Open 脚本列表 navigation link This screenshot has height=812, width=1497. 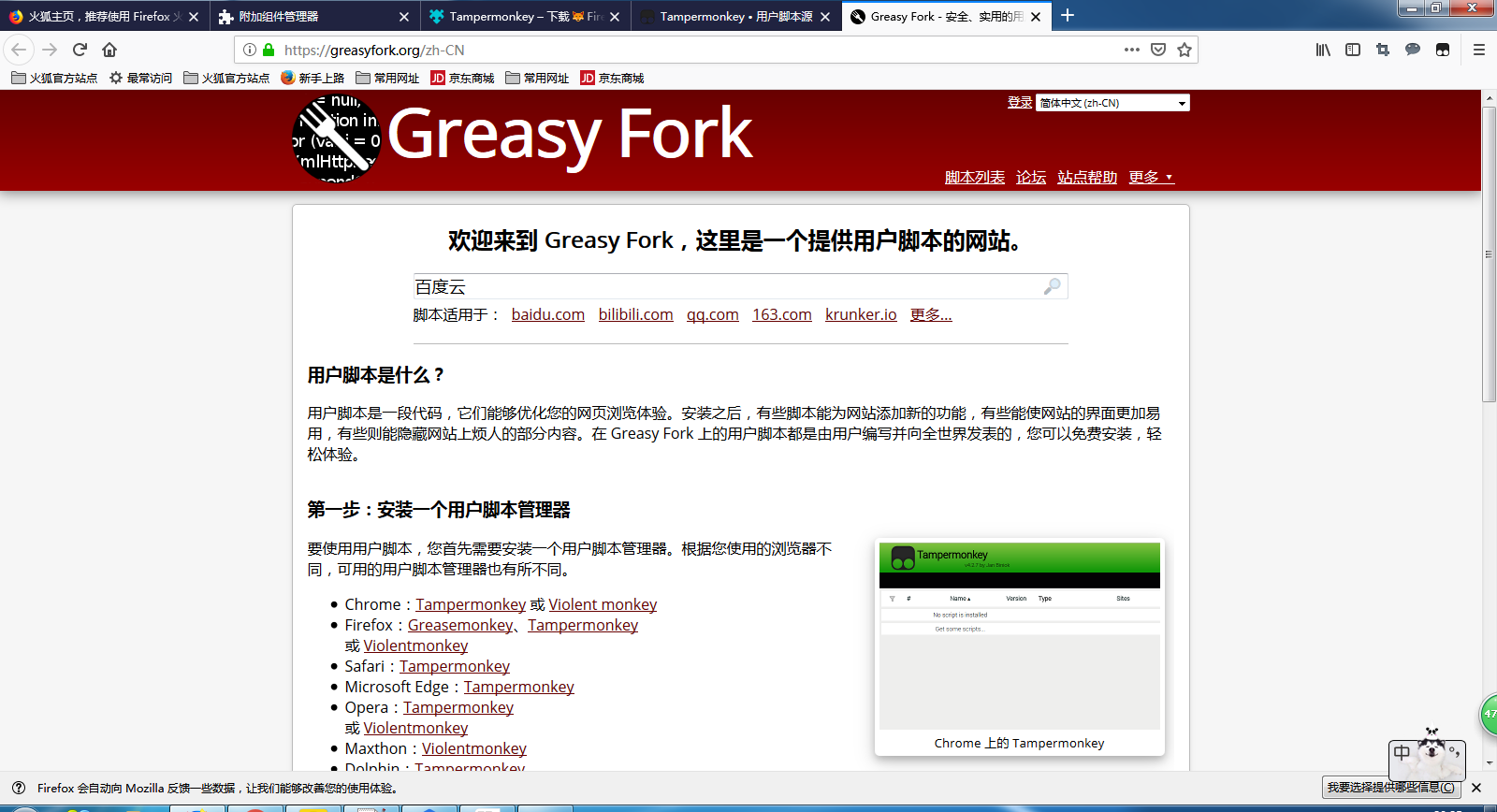click(974, 177)
